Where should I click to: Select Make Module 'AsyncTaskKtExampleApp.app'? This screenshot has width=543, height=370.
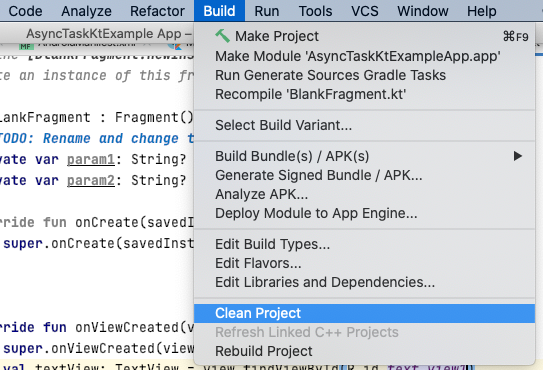[364, 56]
